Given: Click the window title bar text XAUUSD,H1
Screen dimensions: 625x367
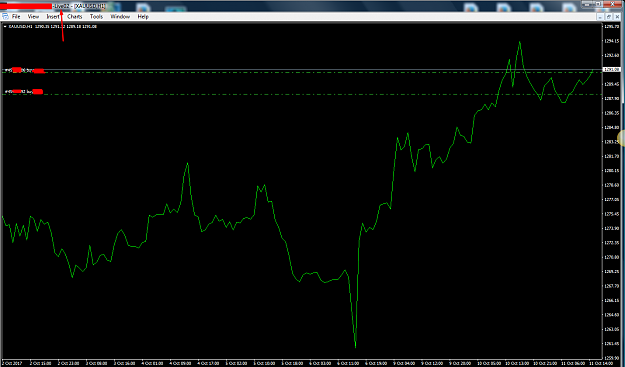Looking at the screenshot, I should (90, 6).
